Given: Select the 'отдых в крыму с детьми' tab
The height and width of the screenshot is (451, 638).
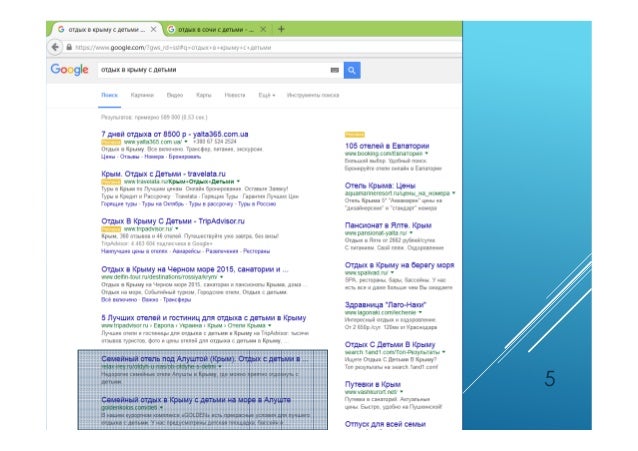Looking at the screenshot, I should (x=107, y=29).
